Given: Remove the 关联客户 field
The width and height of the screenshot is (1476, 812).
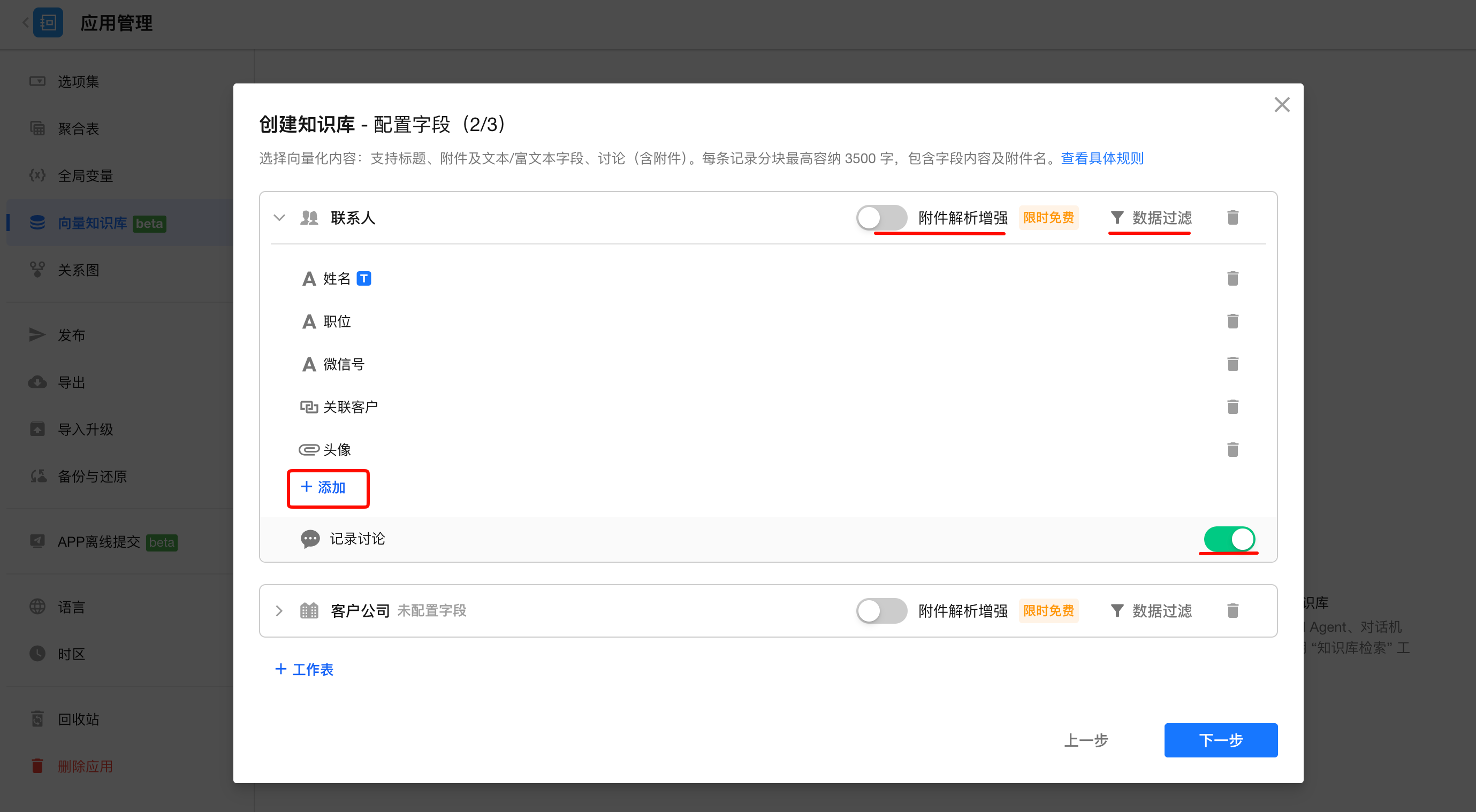Looking at the screenshot, I should click(x=1232, y=407).
